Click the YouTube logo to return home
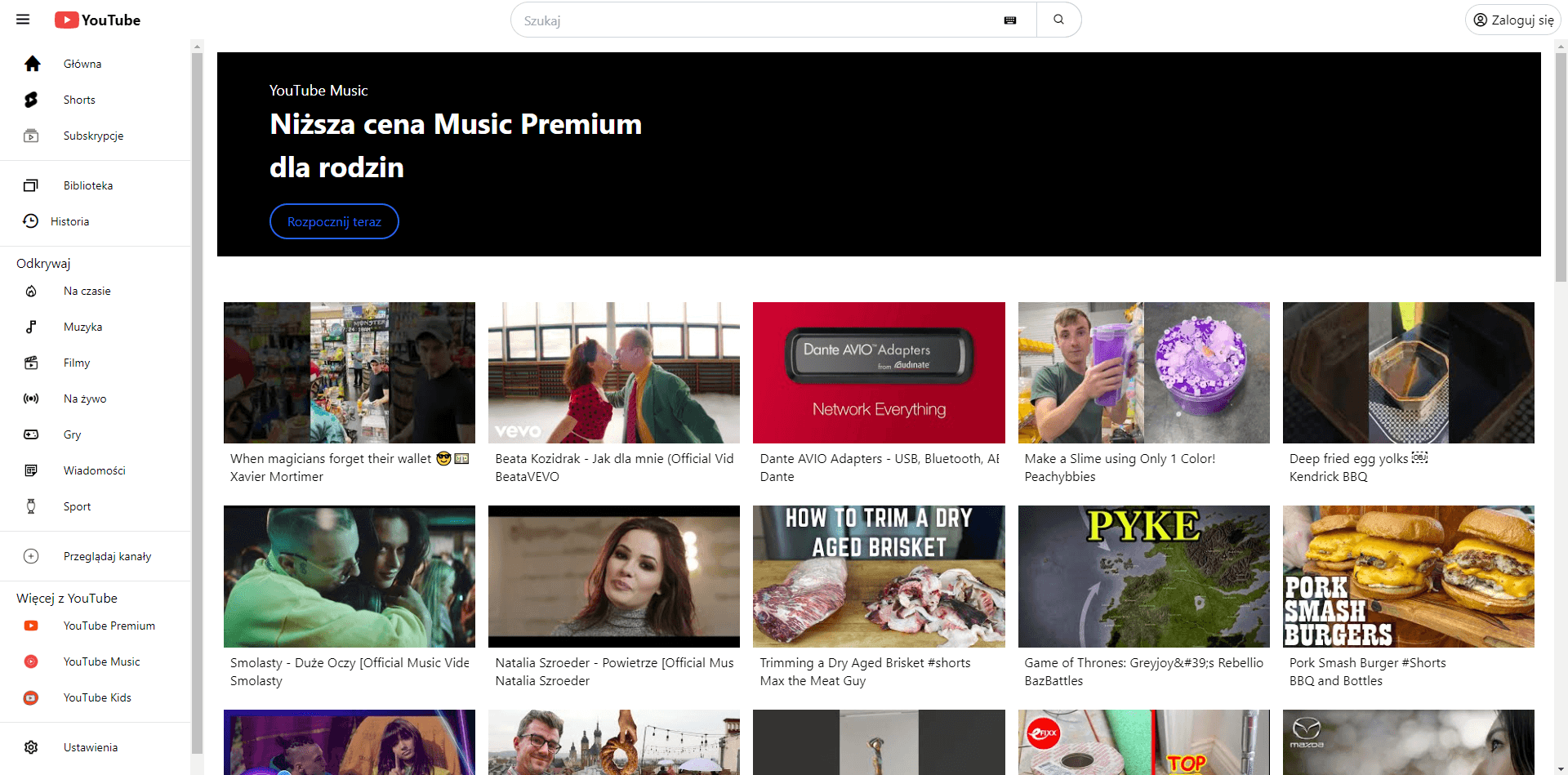Viewport: 1568px width, 775px height. pyautogui.click(x=97, y=20)
